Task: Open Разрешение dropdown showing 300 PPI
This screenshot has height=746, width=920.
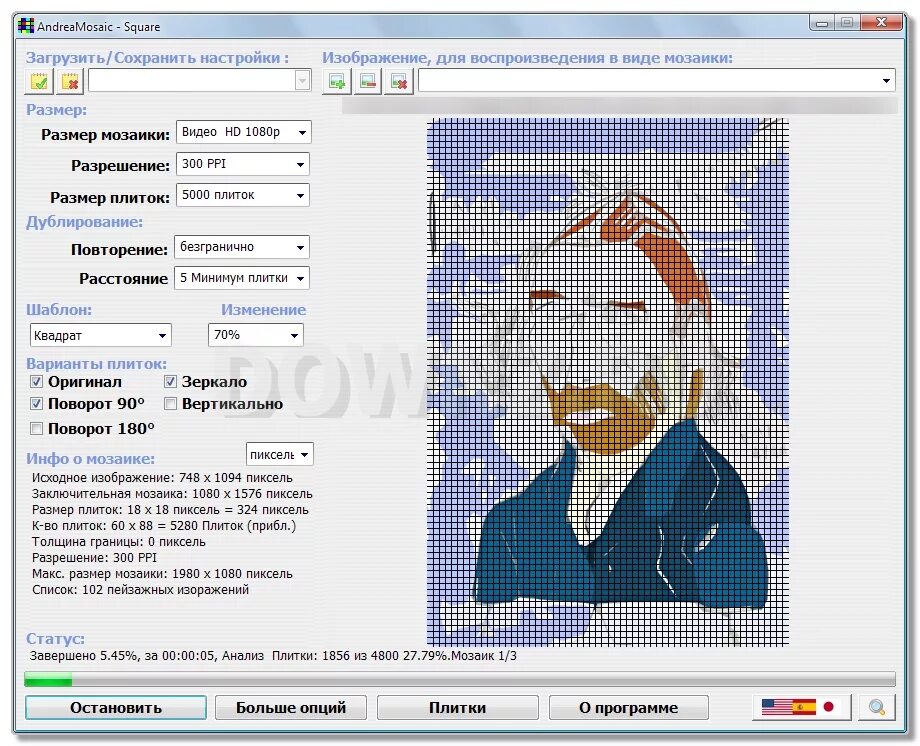Action: pyautogui.click(x=242, y=164)
